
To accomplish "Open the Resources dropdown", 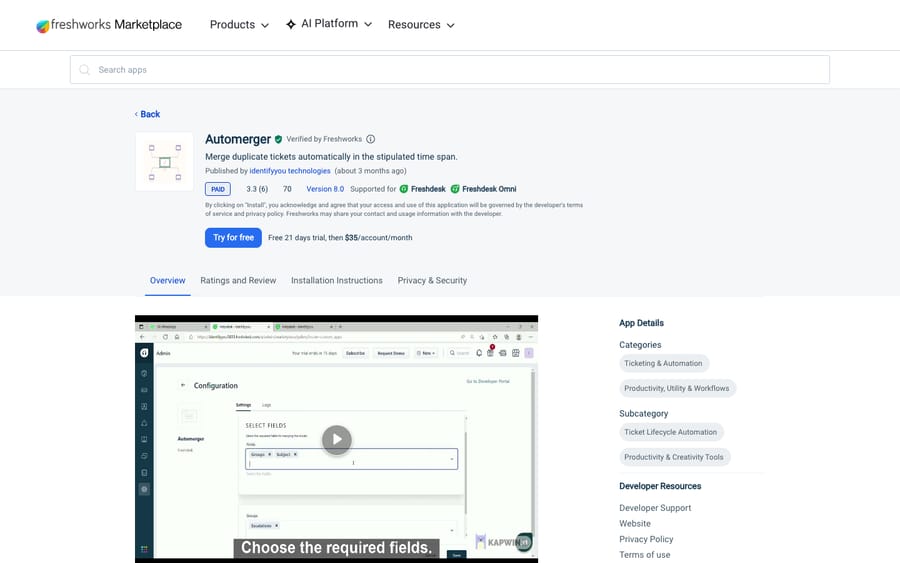I will click(421, 25).
